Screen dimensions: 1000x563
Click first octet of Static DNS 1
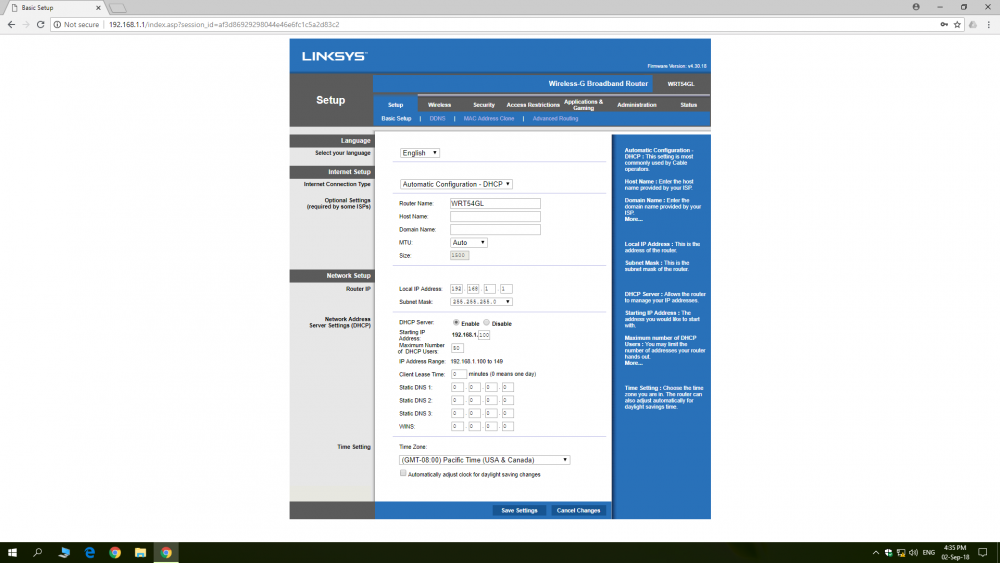[457, 388]
